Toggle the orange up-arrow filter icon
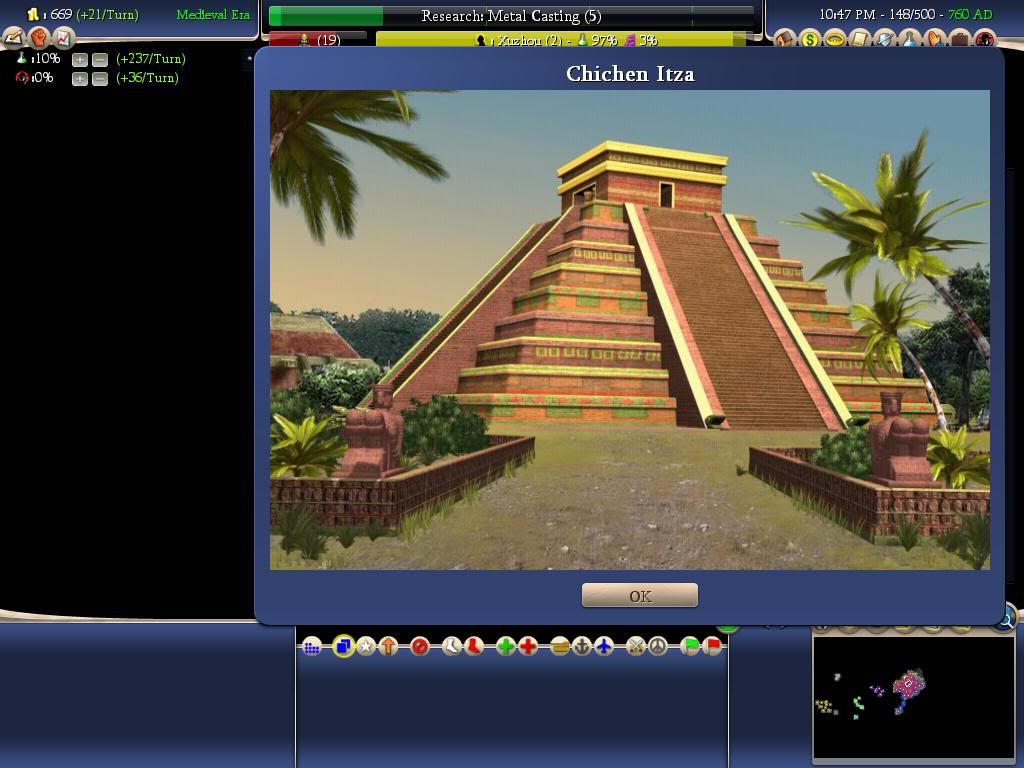This screenshot has width=1024, height=768. (x=389, y=647)
